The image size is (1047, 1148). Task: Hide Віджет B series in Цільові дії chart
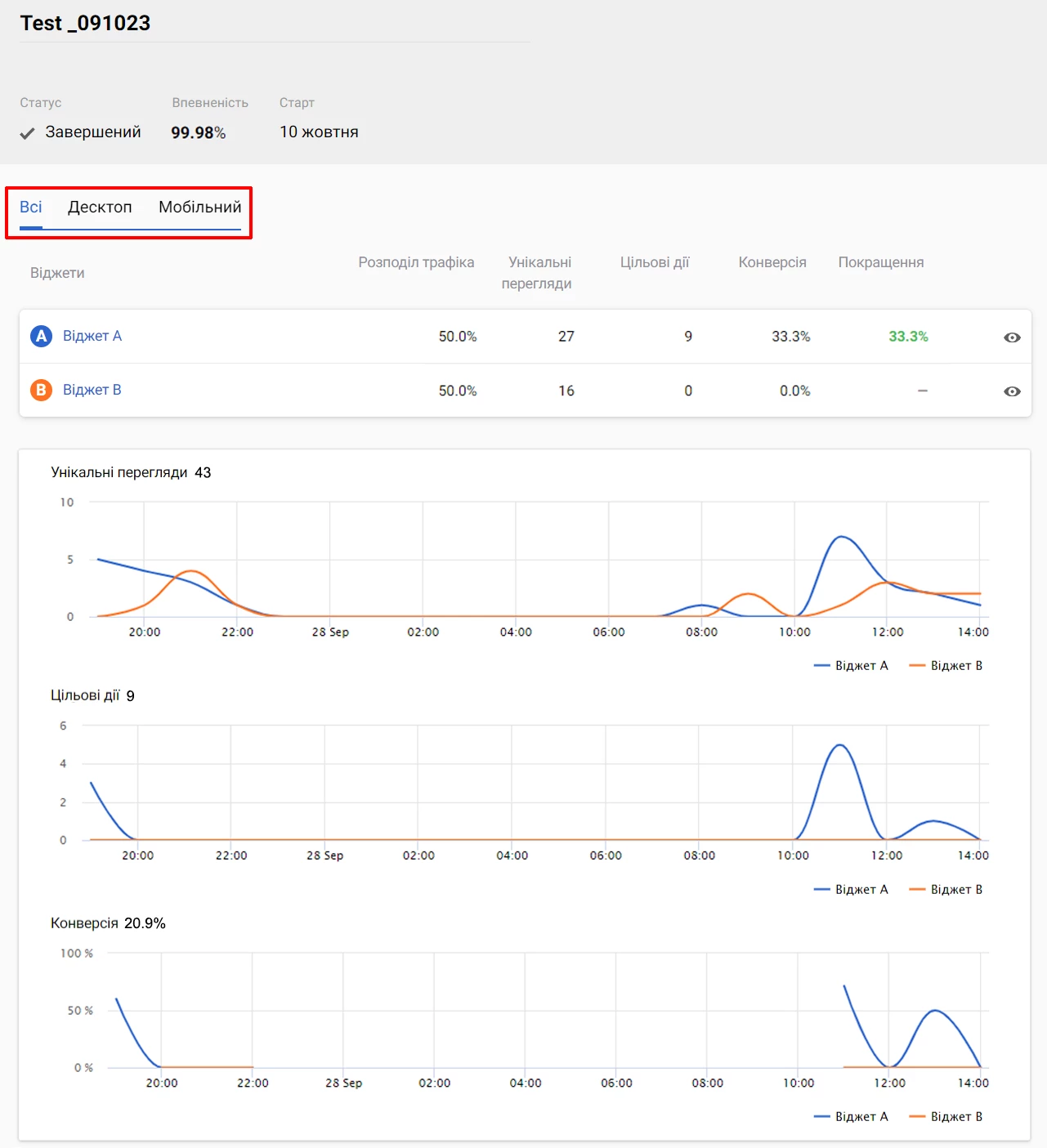(946, 890)
